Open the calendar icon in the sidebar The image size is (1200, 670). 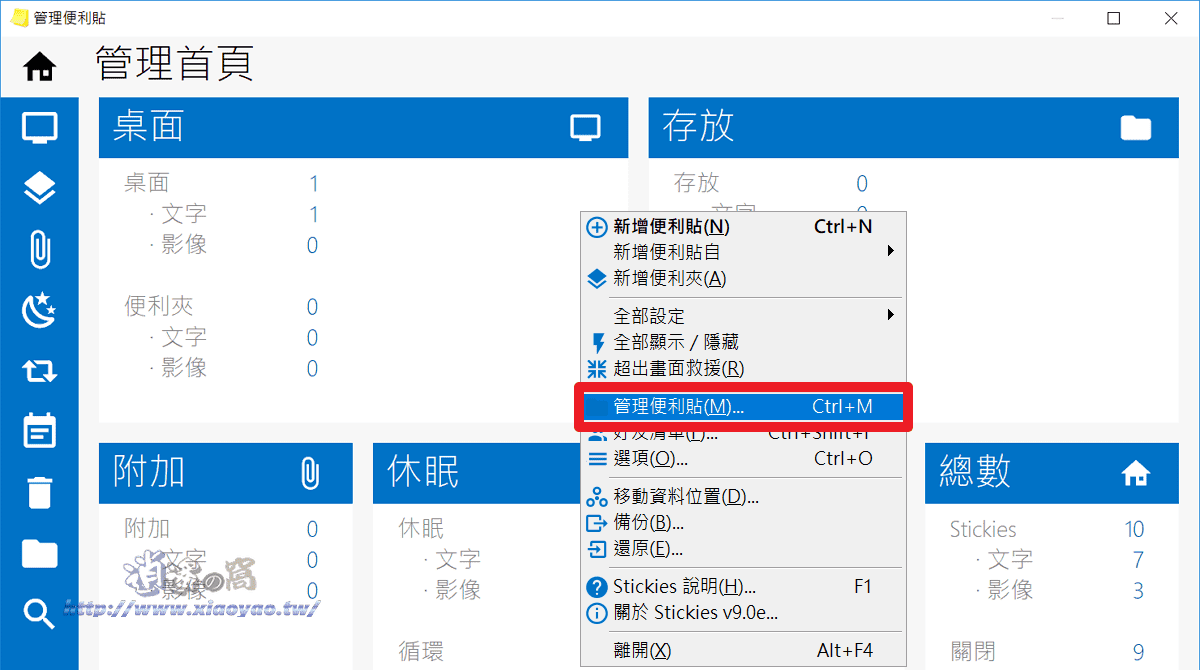(40, 431)
